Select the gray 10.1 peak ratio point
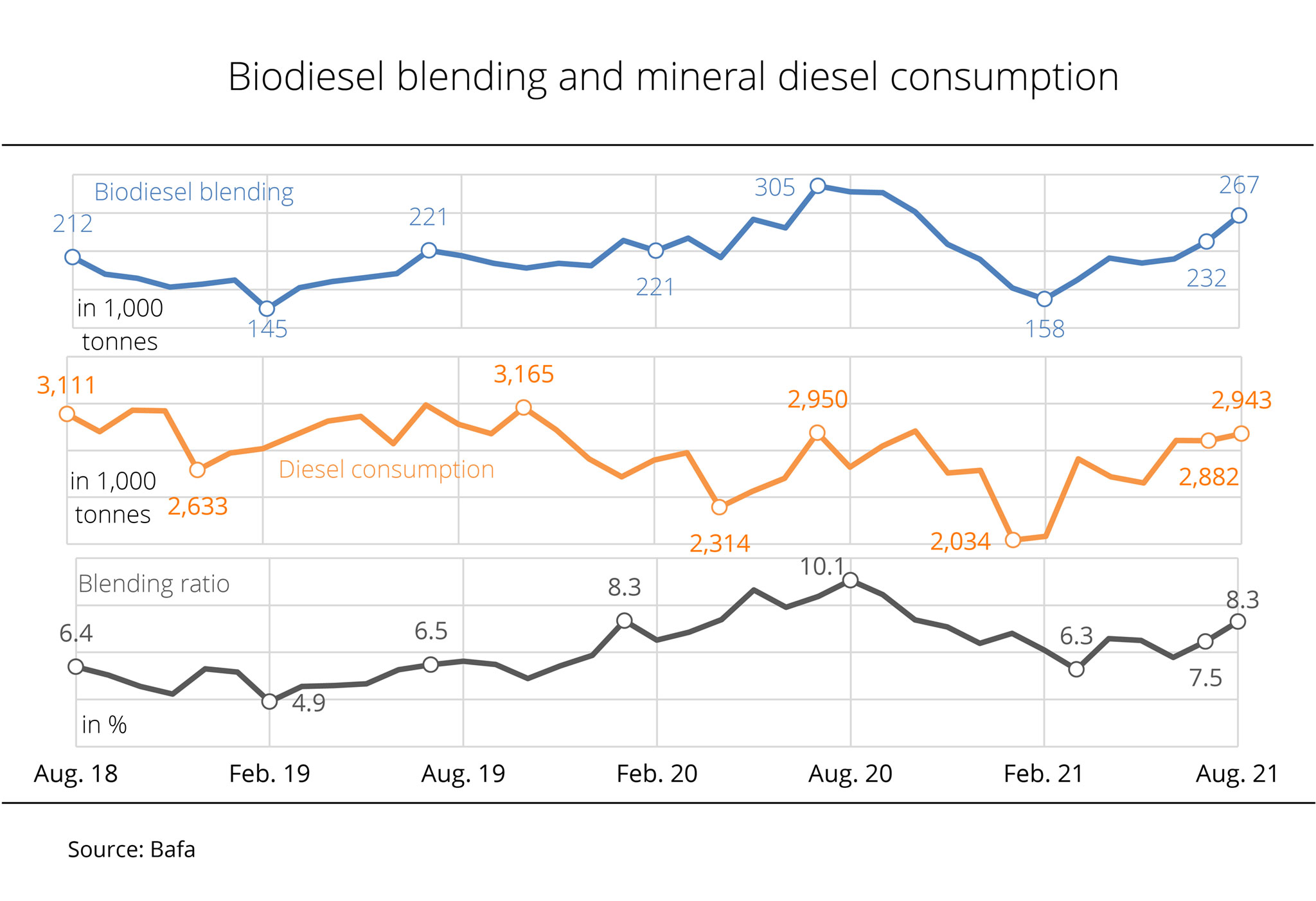The height and width of the screenshot is (901, 1316). [x=850, y=580]
